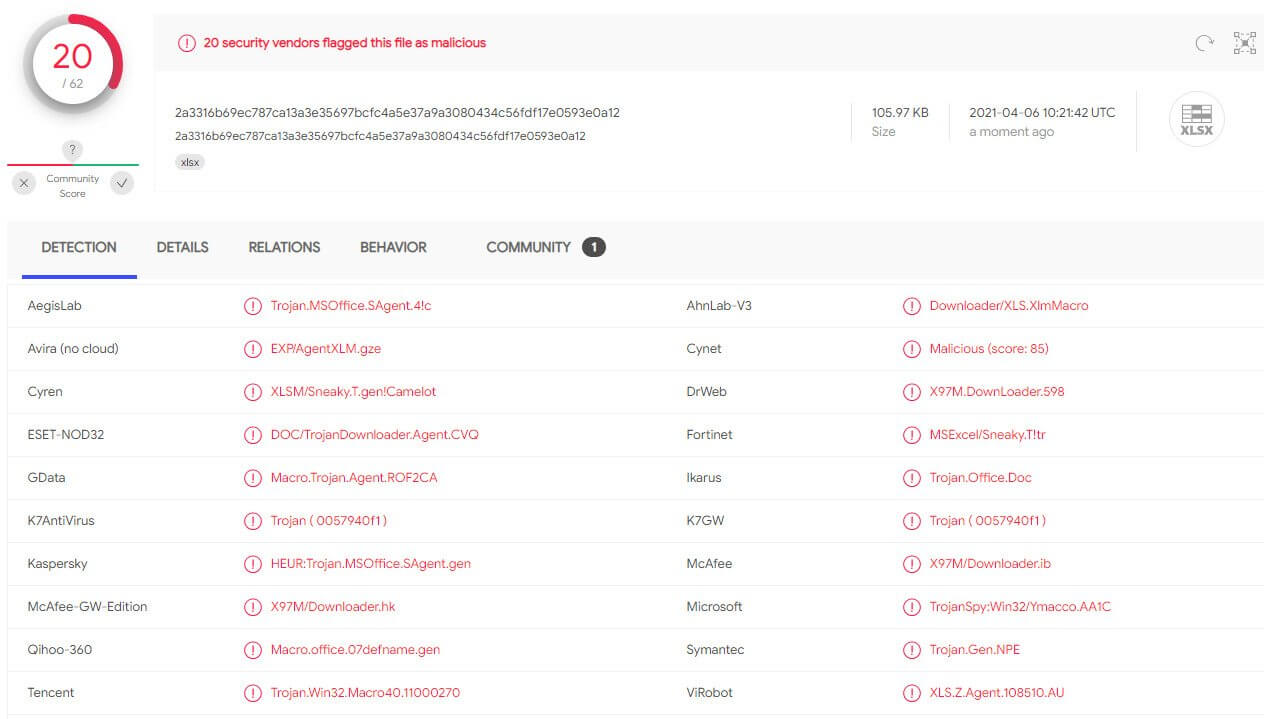The image size is (1264, 719).
Task: Click the reanalyze file refresh icon
Action: tap(1205, 43)
